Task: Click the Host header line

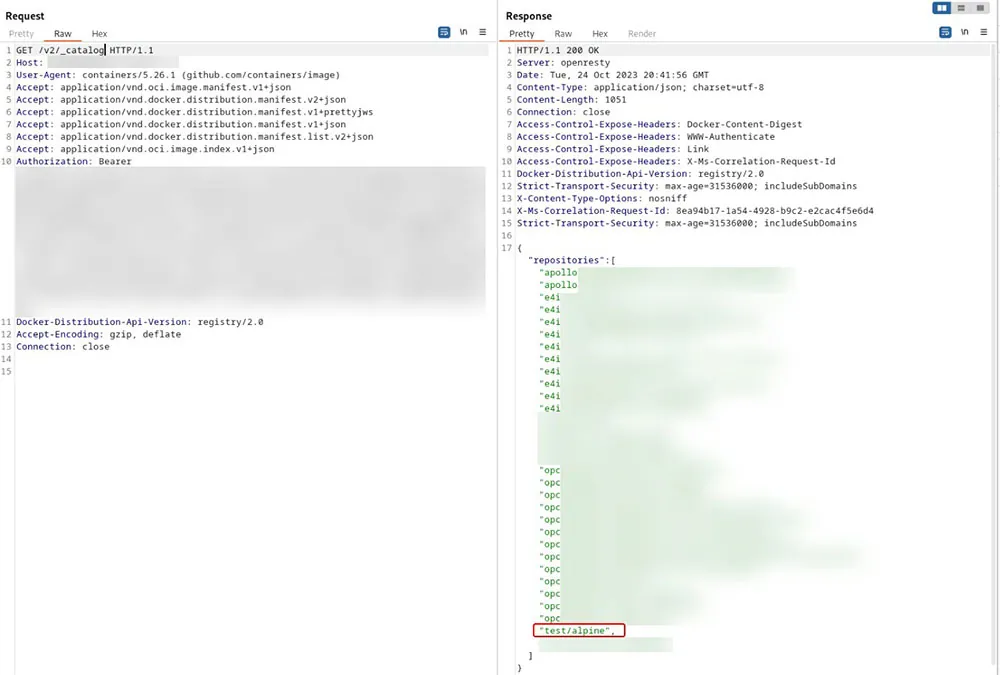Action: 97,63
